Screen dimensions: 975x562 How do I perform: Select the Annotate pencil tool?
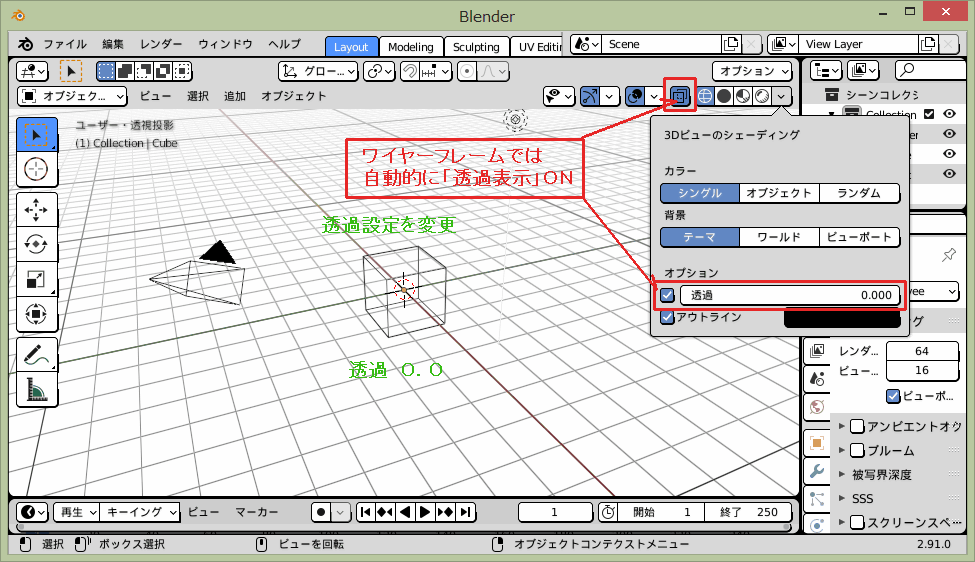coord(37,355)
